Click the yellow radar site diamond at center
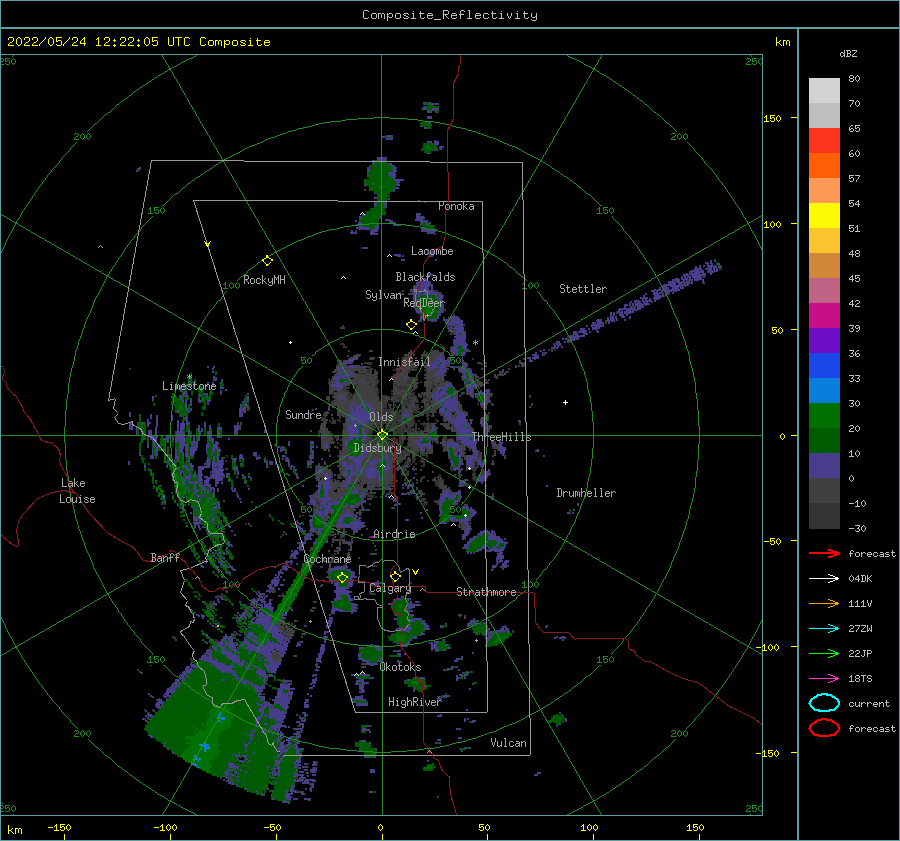 (382, 435)
